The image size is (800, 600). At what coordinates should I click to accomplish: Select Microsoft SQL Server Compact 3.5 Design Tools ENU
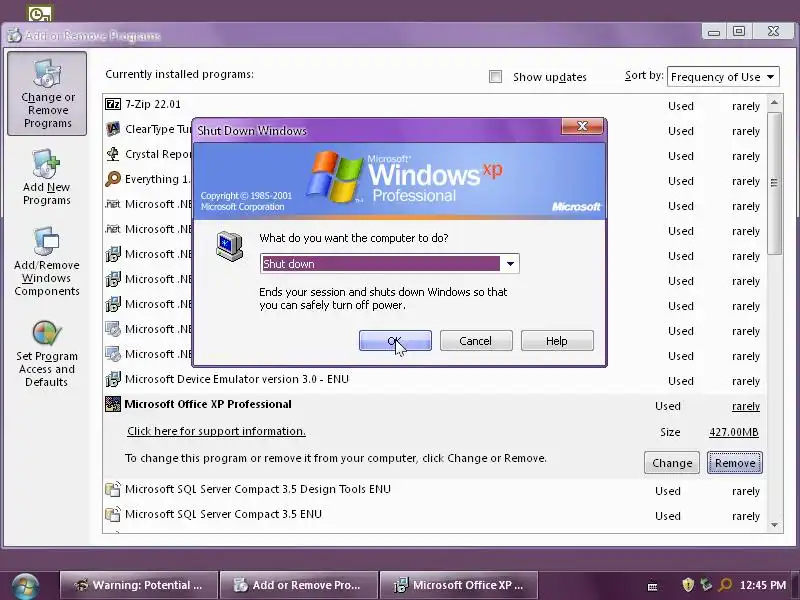(x=435, y=490)
